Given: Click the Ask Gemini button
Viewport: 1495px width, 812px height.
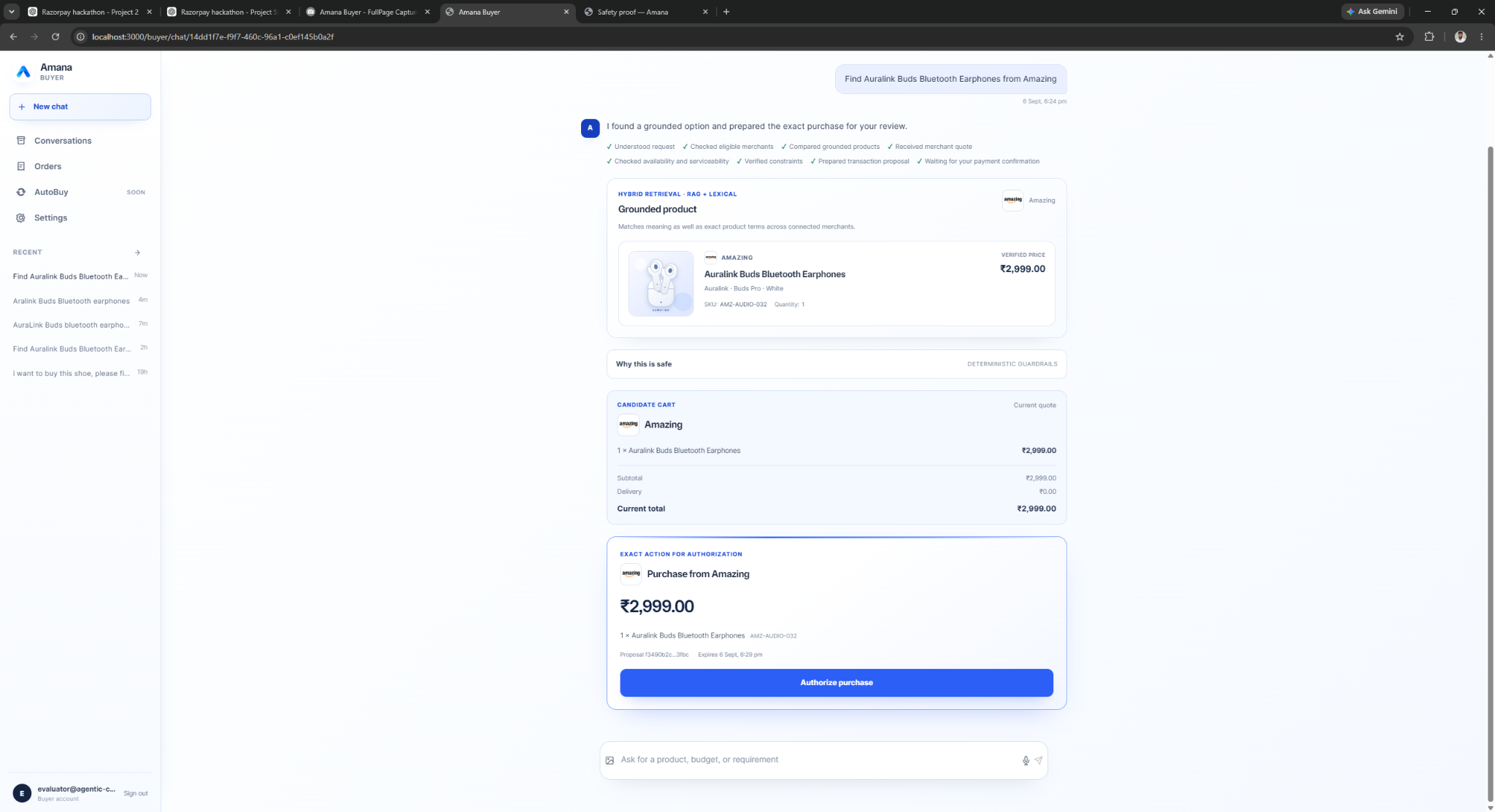Looking at the screenshot, I should (x=1372, y=12).
